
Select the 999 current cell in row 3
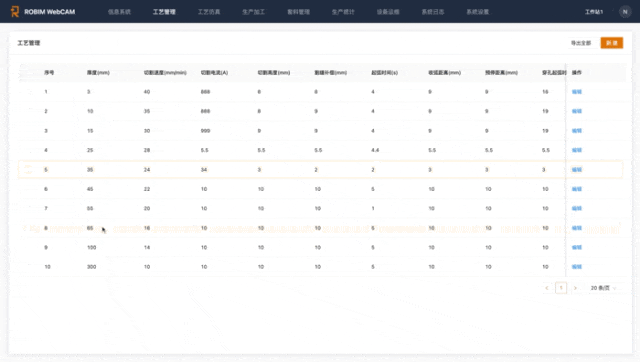(205, 131)
